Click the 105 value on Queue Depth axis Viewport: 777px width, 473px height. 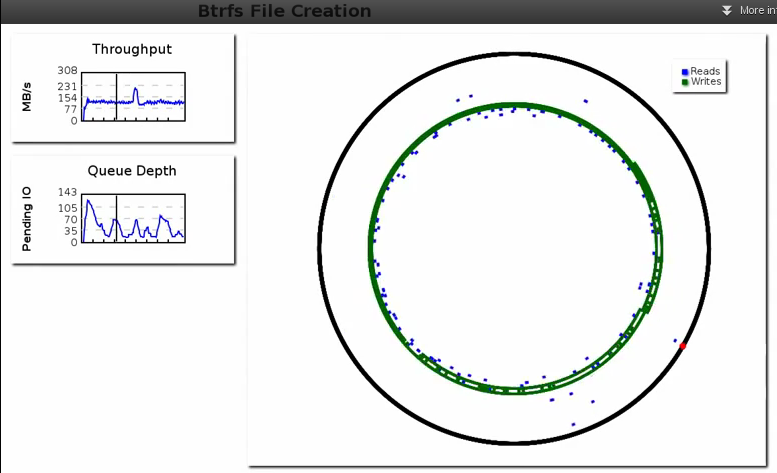coord(67,208)
